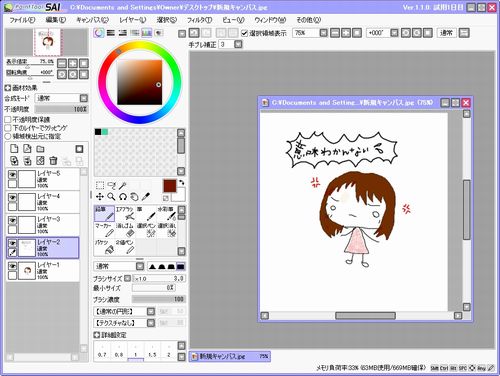Adjust ブラシ濃度 brush density slider

tap(159, 299)
